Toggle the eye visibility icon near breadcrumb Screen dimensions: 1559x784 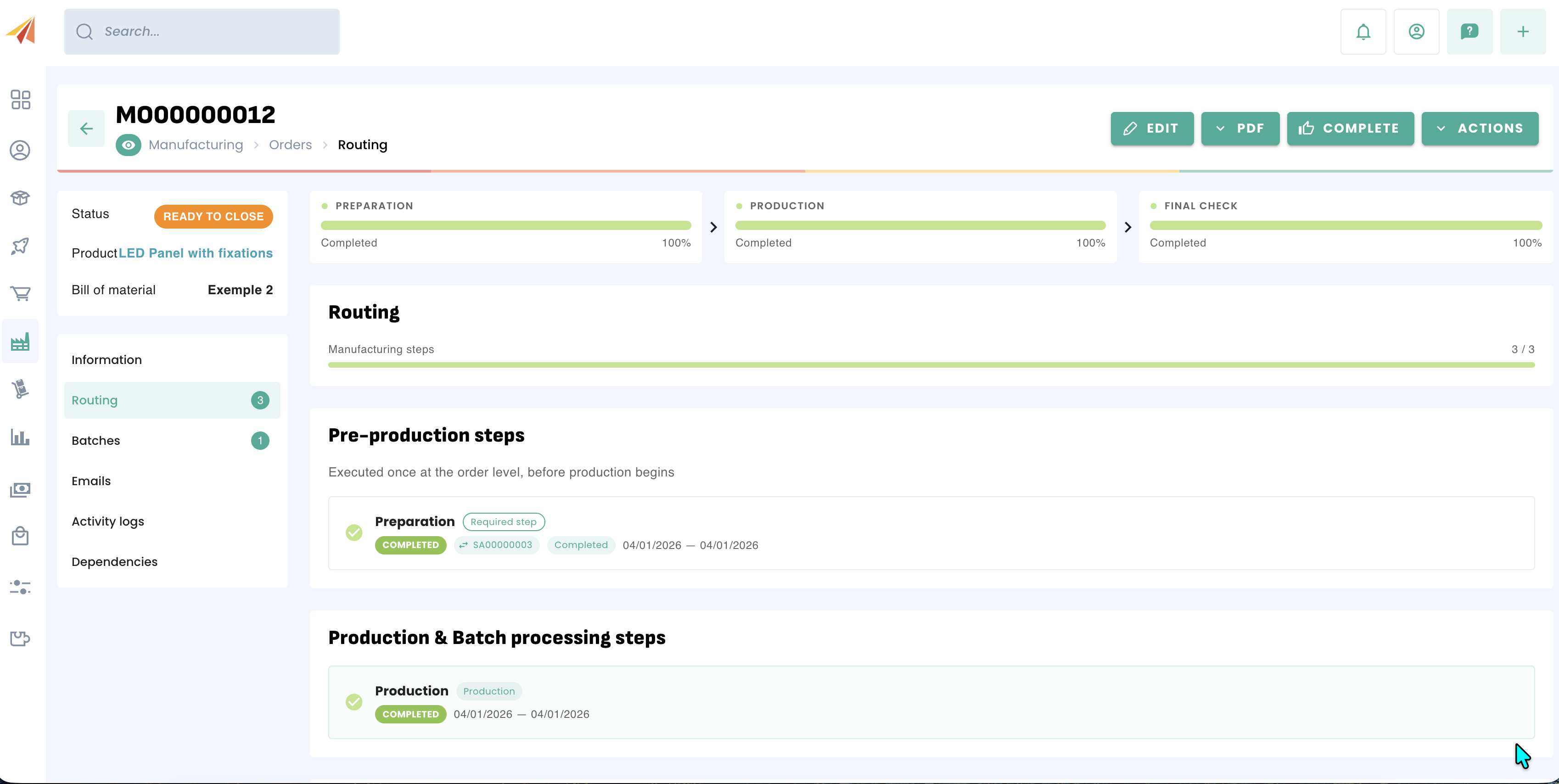click(128, 145)
